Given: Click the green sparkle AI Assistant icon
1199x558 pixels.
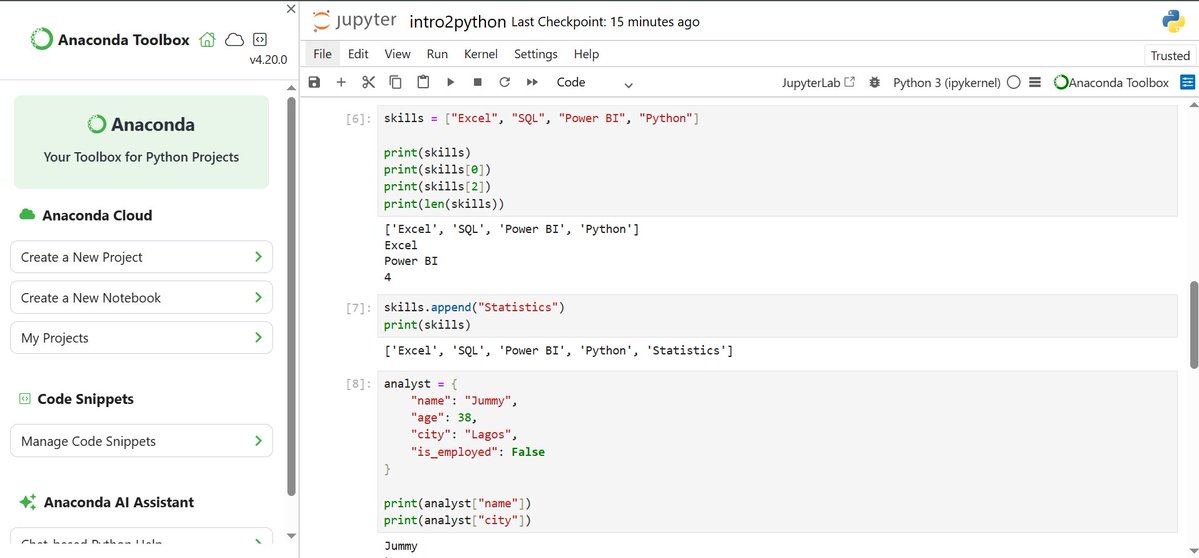Looking at the screenshot, I should pos(28,502).
